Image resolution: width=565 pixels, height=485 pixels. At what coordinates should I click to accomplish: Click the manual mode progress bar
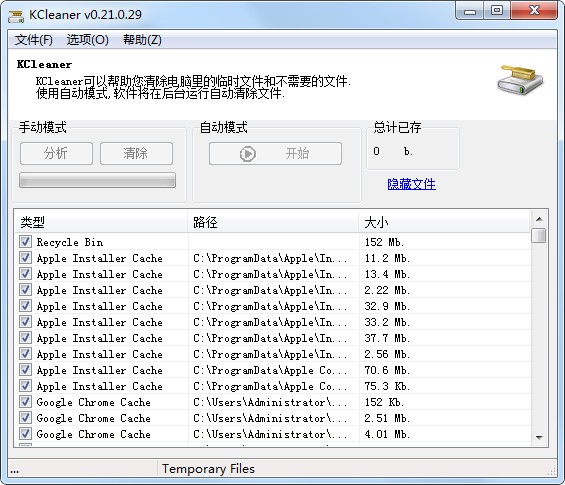pos(97,180)
